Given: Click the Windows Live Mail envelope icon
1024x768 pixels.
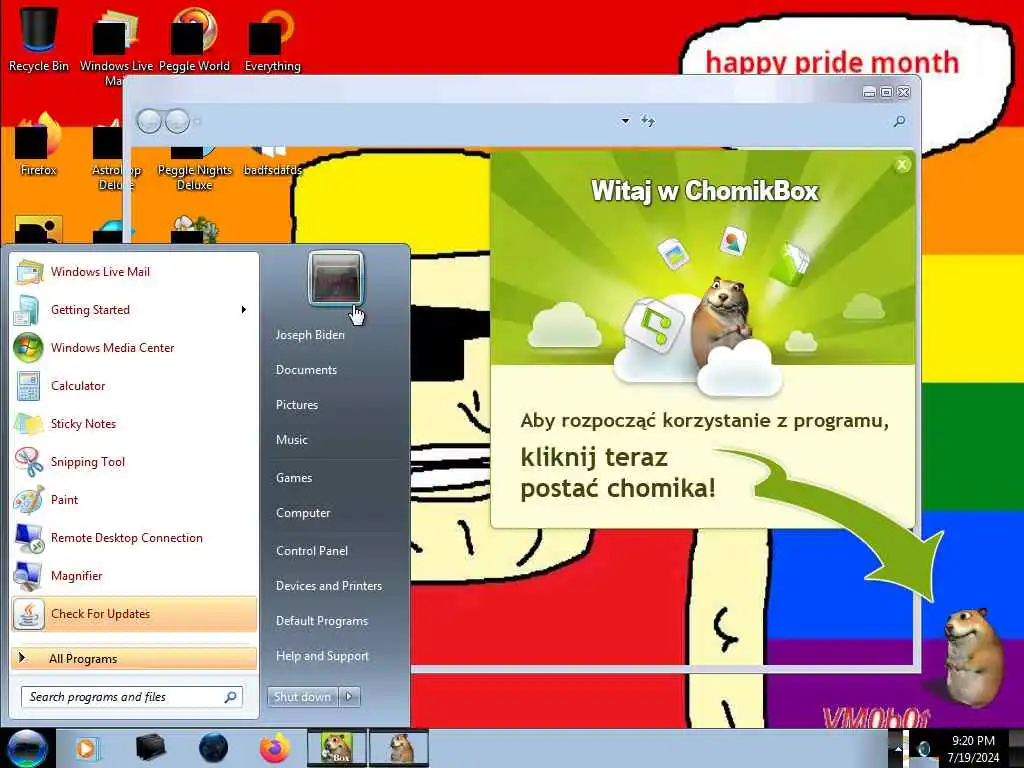Looking at the screenshot, I should pyautogui.click(x=29, y=272).
